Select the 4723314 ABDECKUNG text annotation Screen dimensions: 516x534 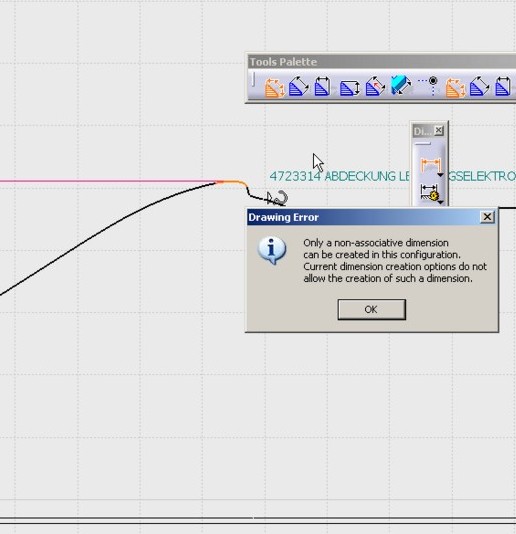click(x=392, y=176)
